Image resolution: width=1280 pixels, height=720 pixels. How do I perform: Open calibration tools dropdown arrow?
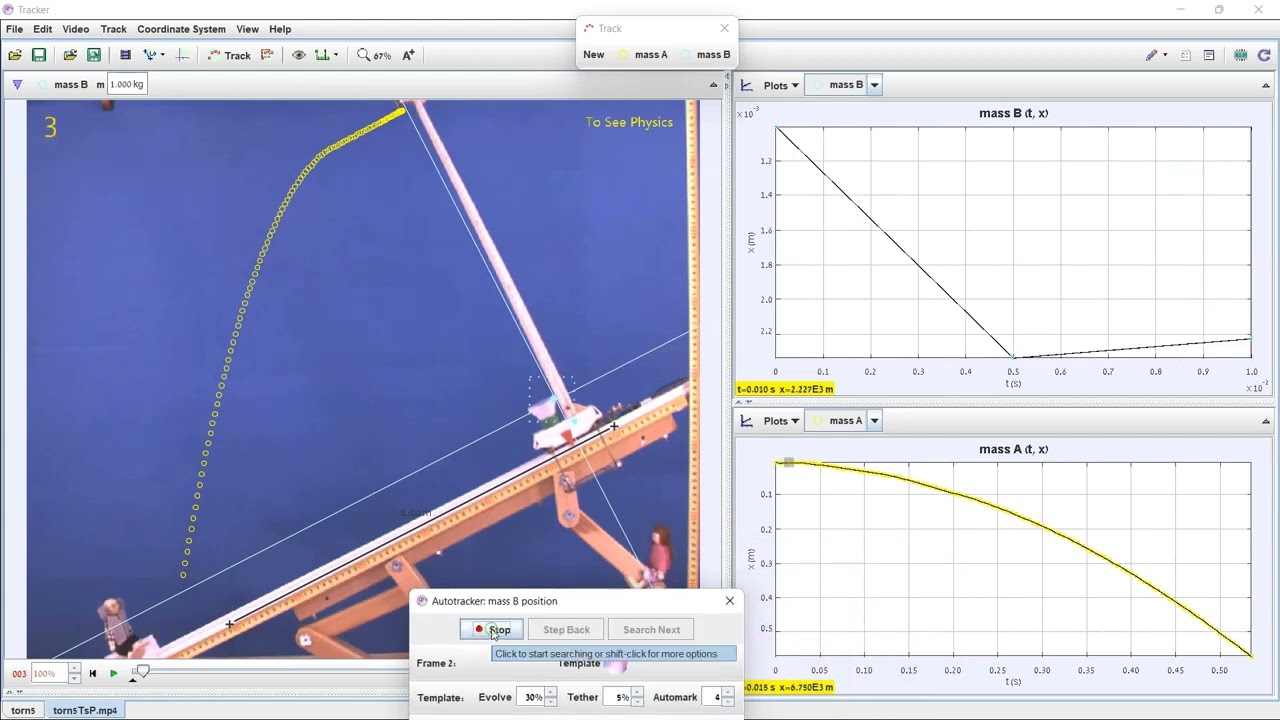(x=162, y=55)
